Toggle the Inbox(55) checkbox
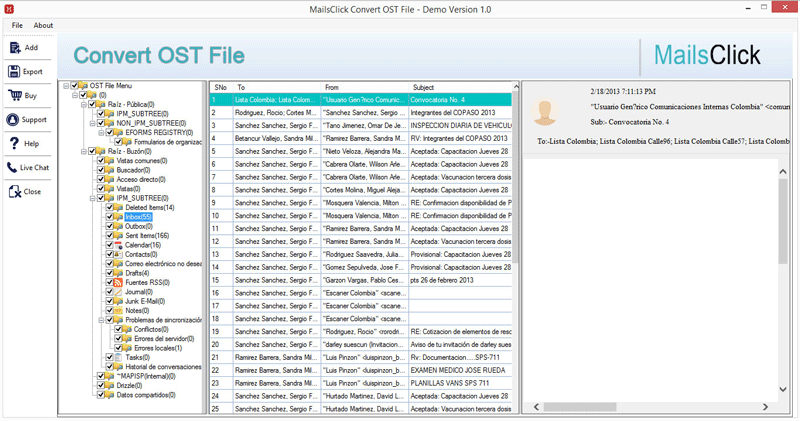The image size is (800, 421). coord(110,217)
